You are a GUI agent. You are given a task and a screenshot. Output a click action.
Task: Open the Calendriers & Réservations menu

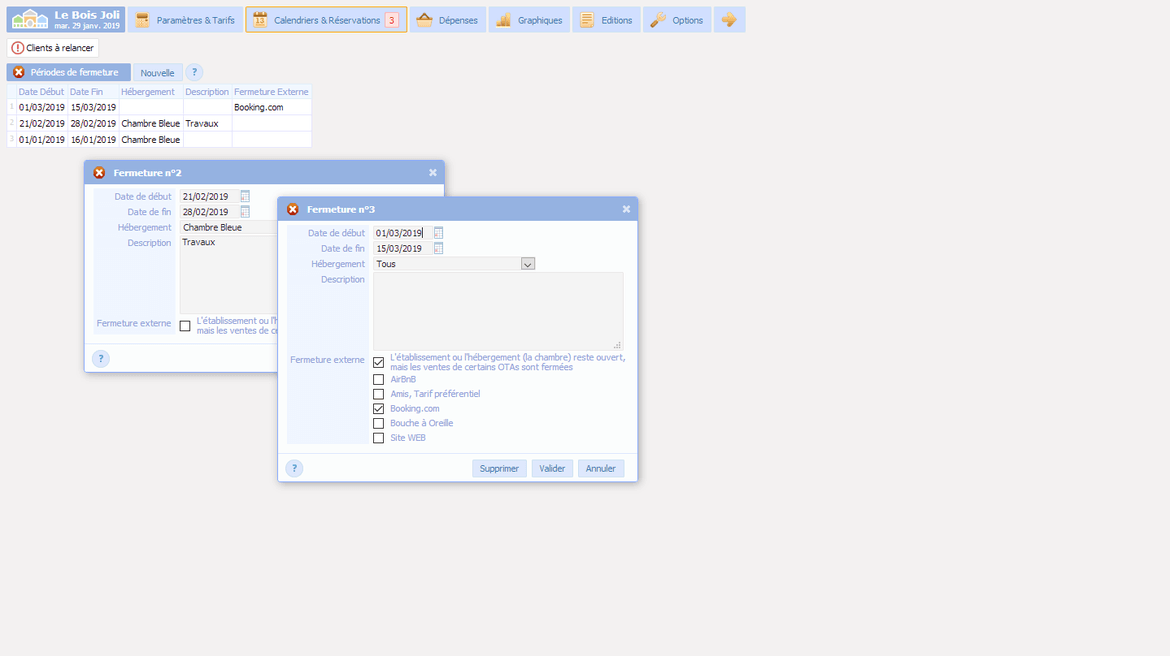[326, 20]
